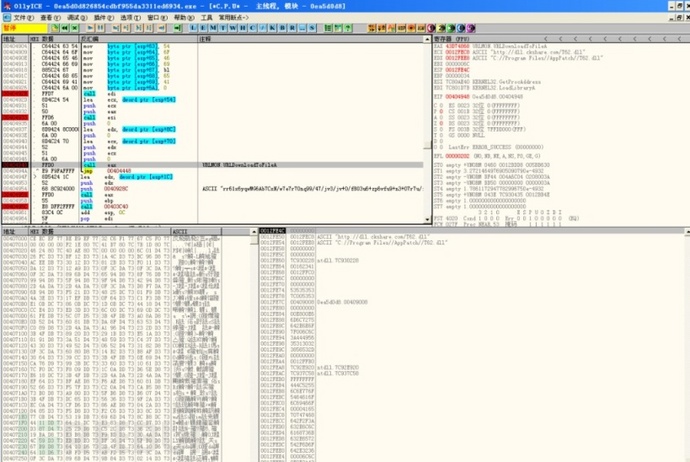Show Windows with W button
This screenshot has height=462, width=690.
coord(233,28)
